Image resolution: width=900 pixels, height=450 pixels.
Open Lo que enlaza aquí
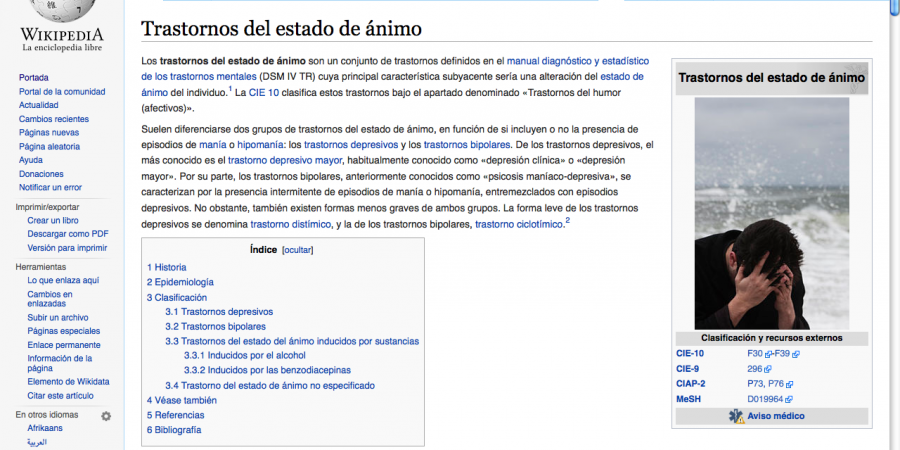coord(63,281)
